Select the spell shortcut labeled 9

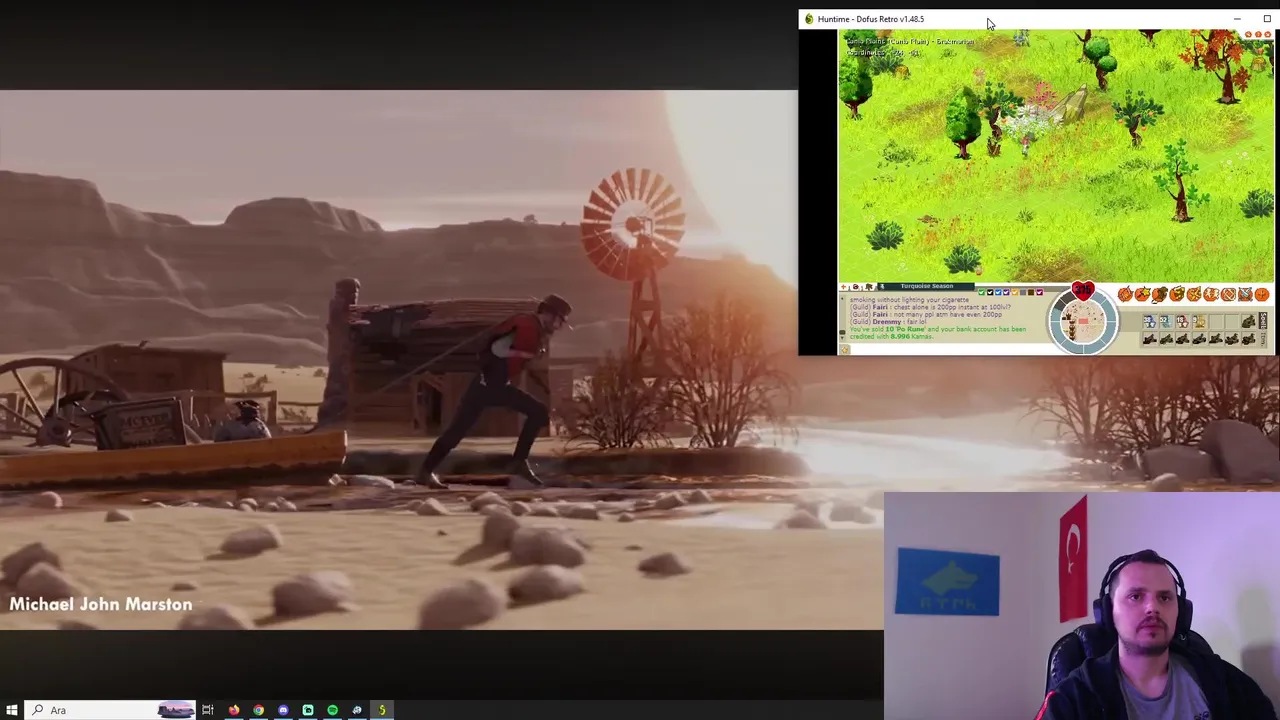click(x=1199, y=321)
